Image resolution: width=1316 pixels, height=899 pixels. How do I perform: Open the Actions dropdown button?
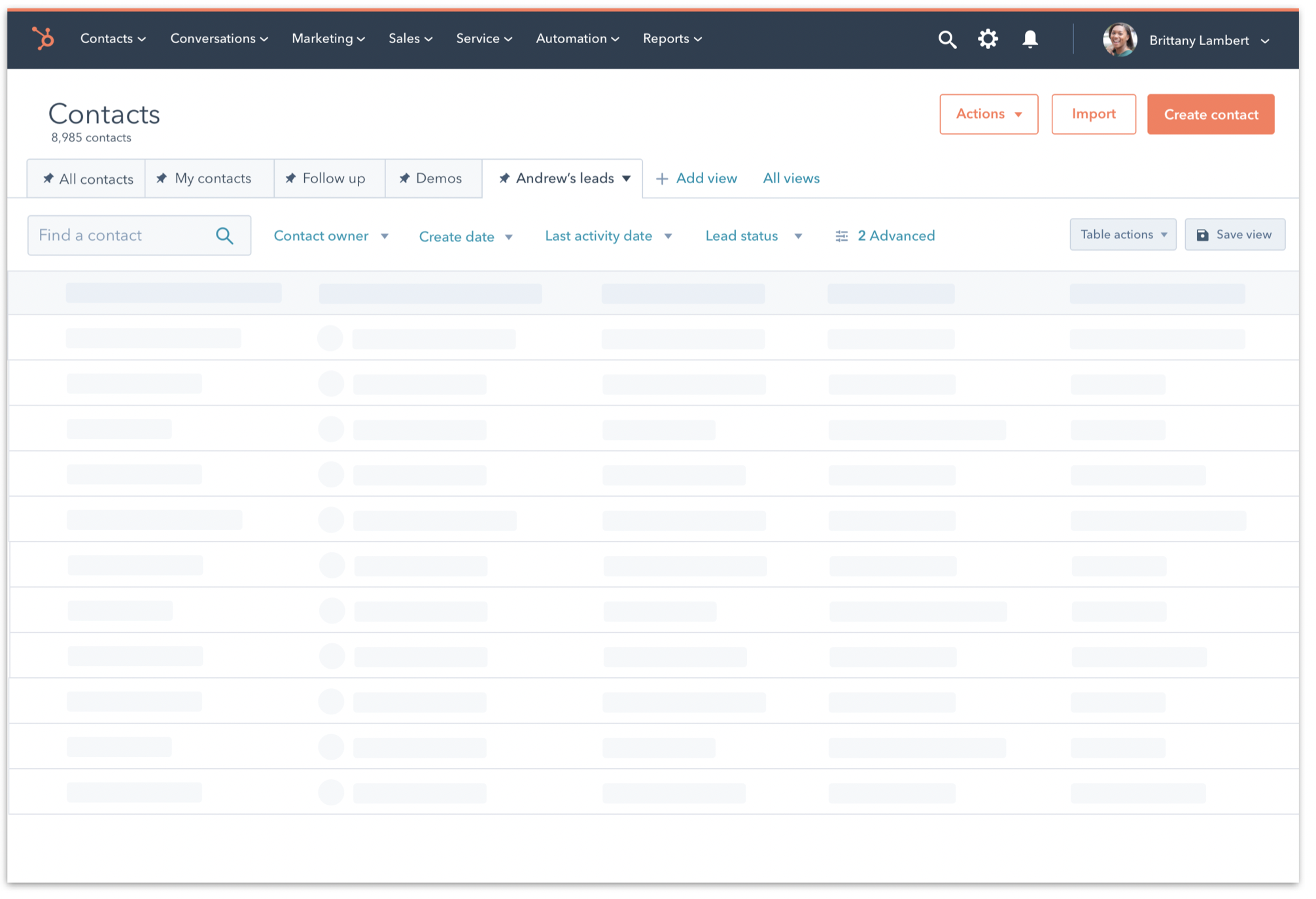pos(988,115)
